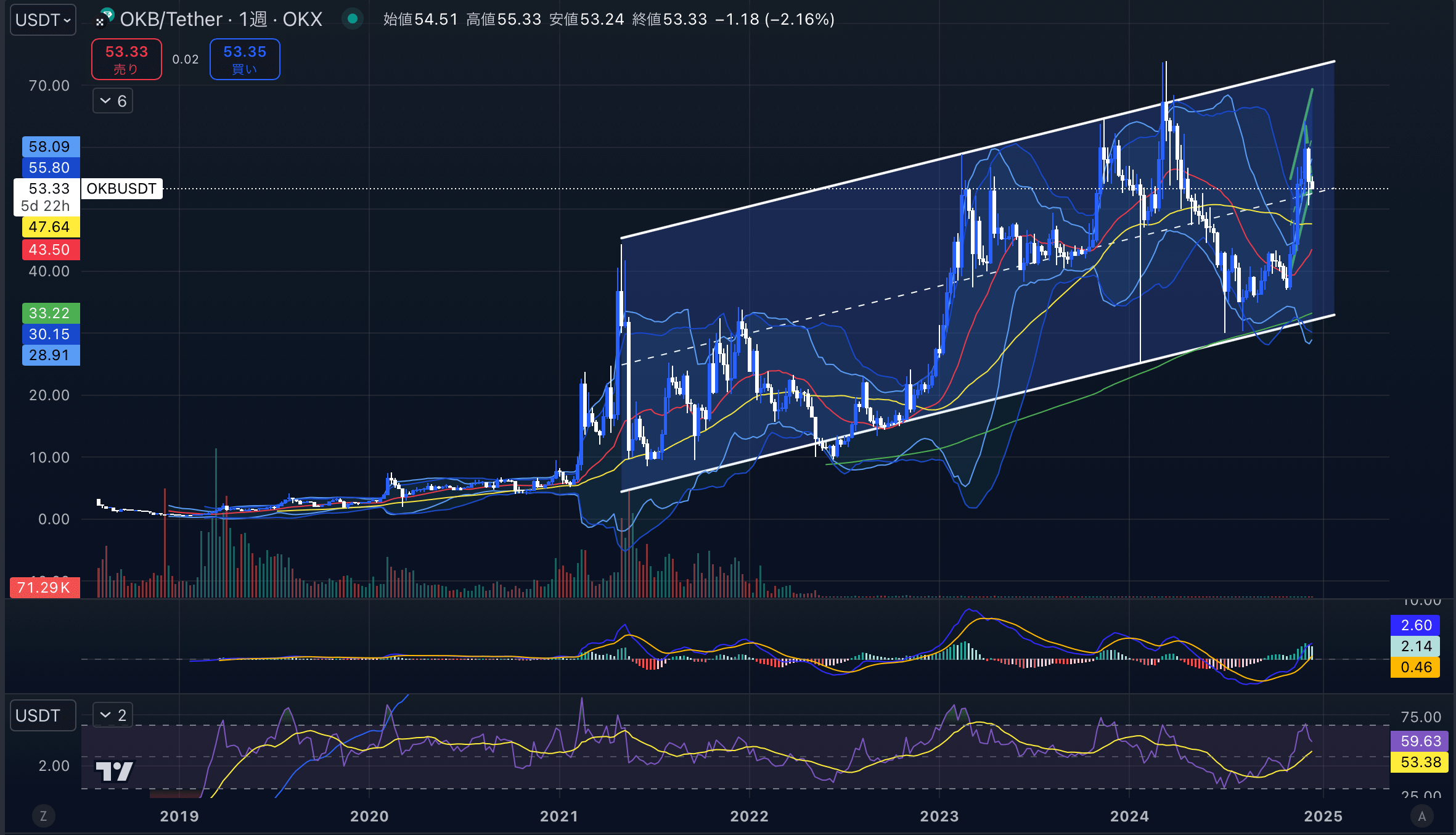
Task: Click the 5d 22h countdown label
Action: click(x=46, y=206)
